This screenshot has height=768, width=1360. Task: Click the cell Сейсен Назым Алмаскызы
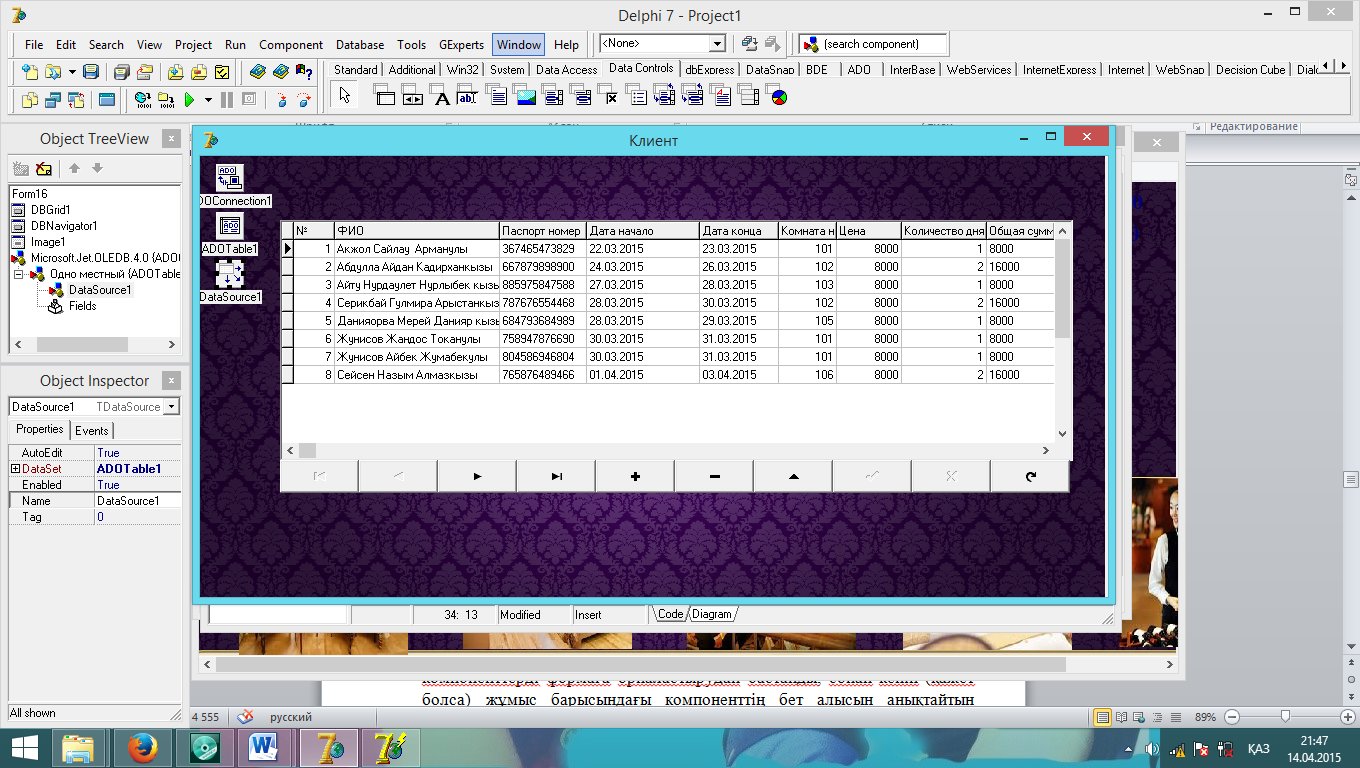416,375
